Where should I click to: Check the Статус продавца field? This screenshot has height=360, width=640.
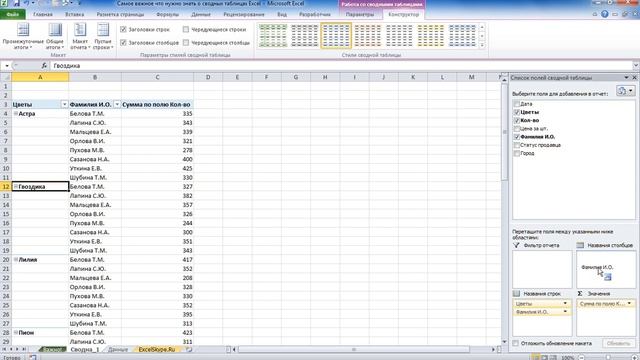click(517, 145)
